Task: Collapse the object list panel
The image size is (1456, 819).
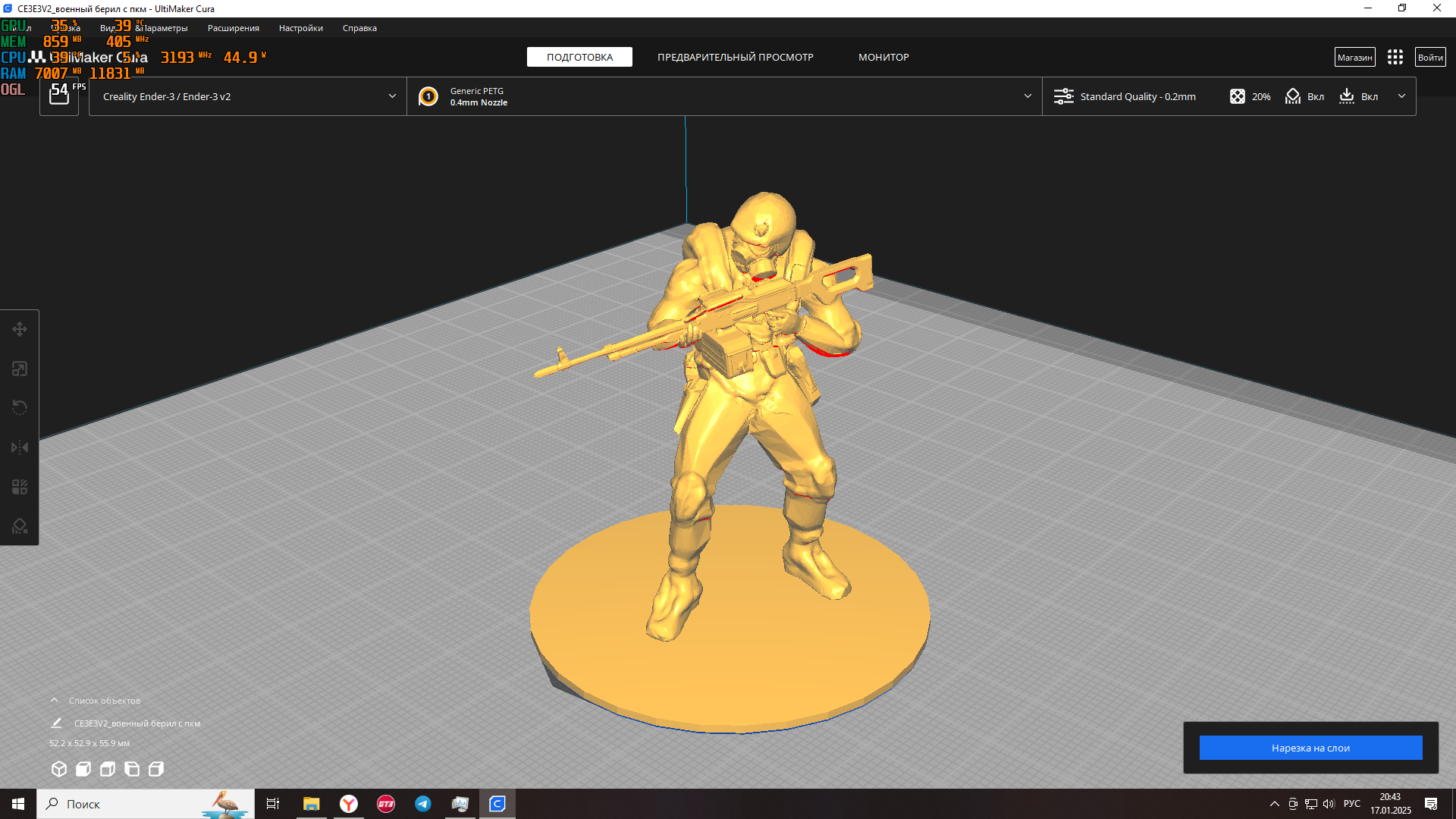Action: point(55,701)
